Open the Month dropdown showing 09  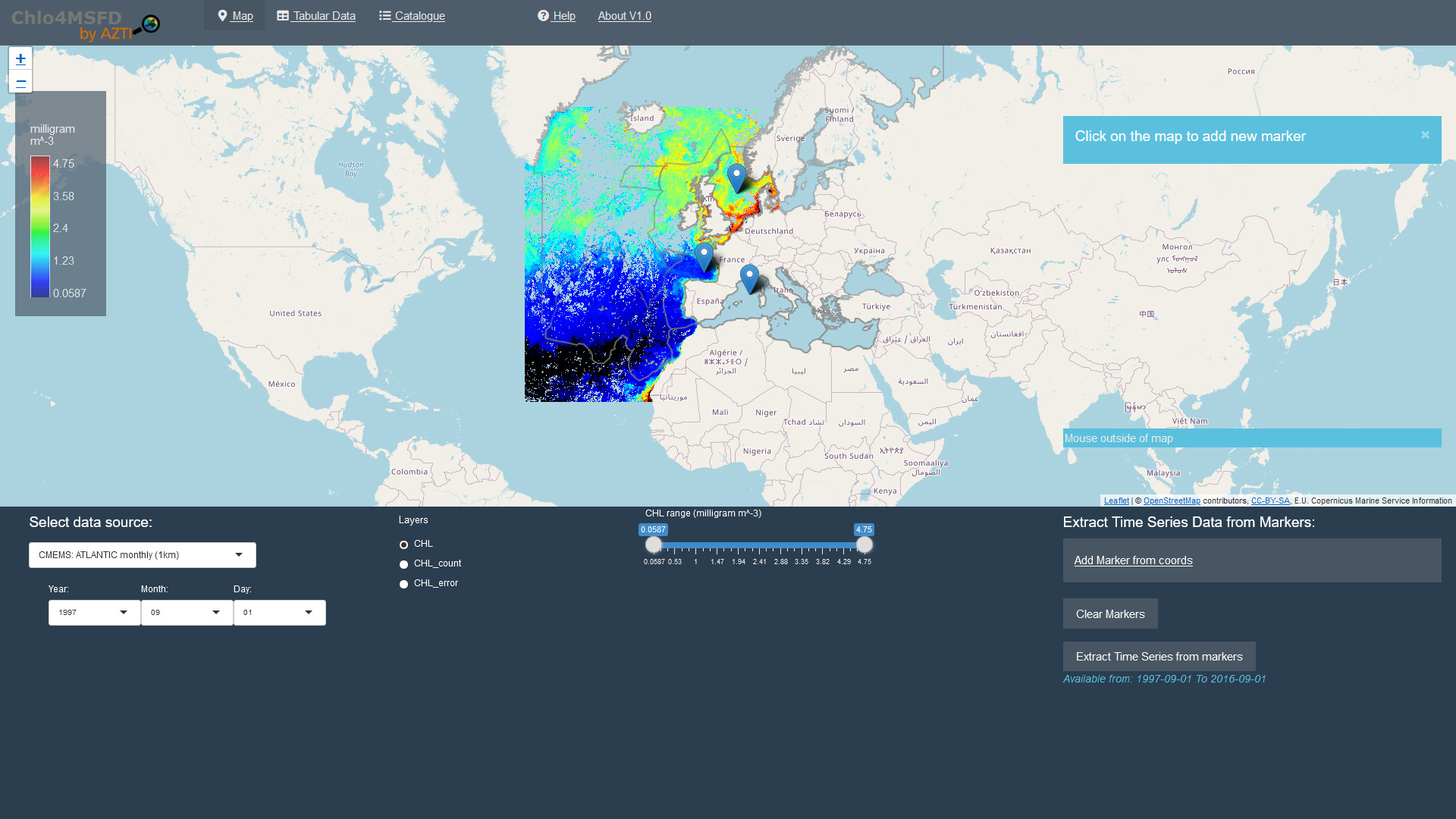pos(187,613)
